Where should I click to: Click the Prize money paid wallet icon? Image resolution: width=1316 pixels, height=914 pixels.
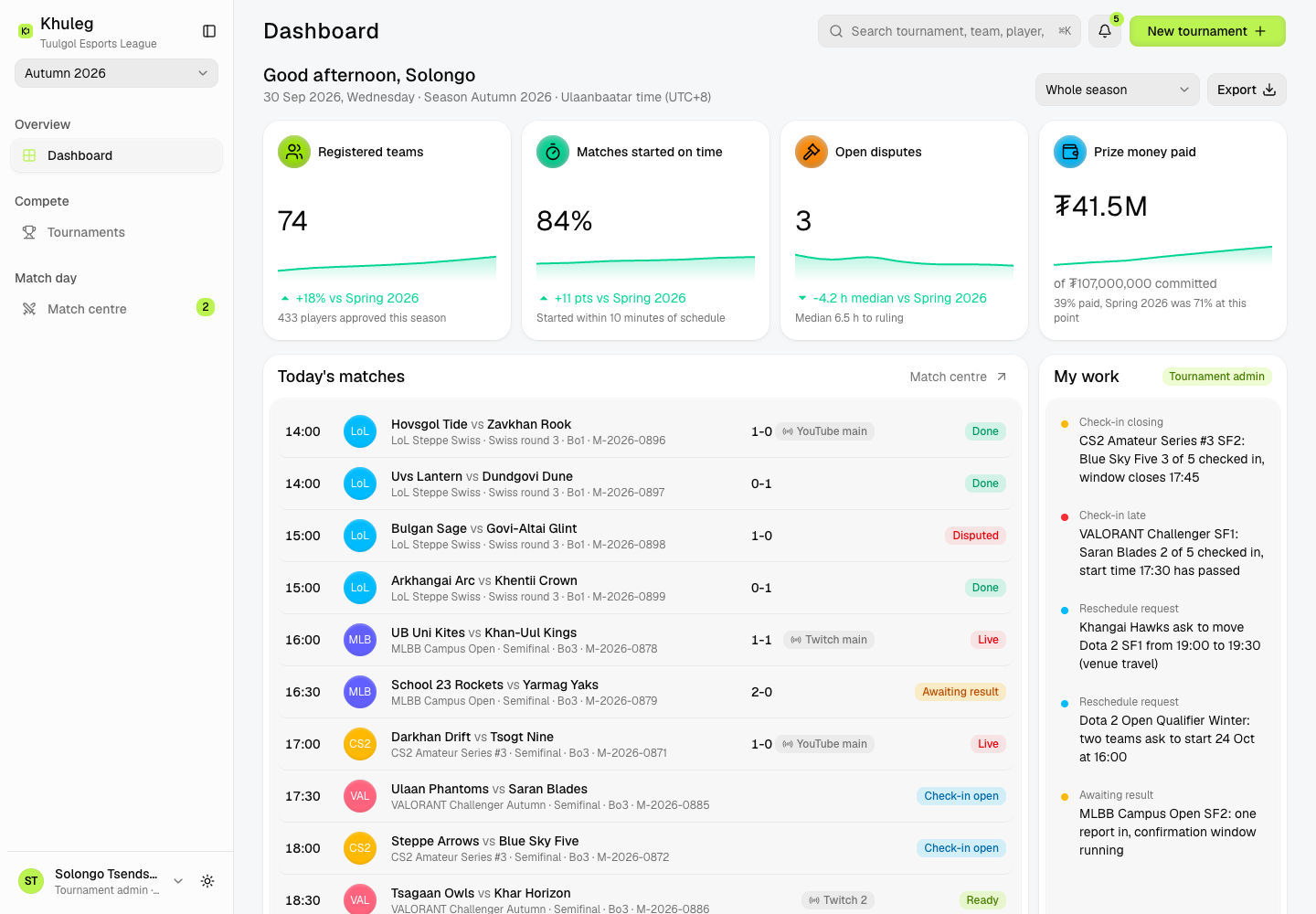(1070, 152)
